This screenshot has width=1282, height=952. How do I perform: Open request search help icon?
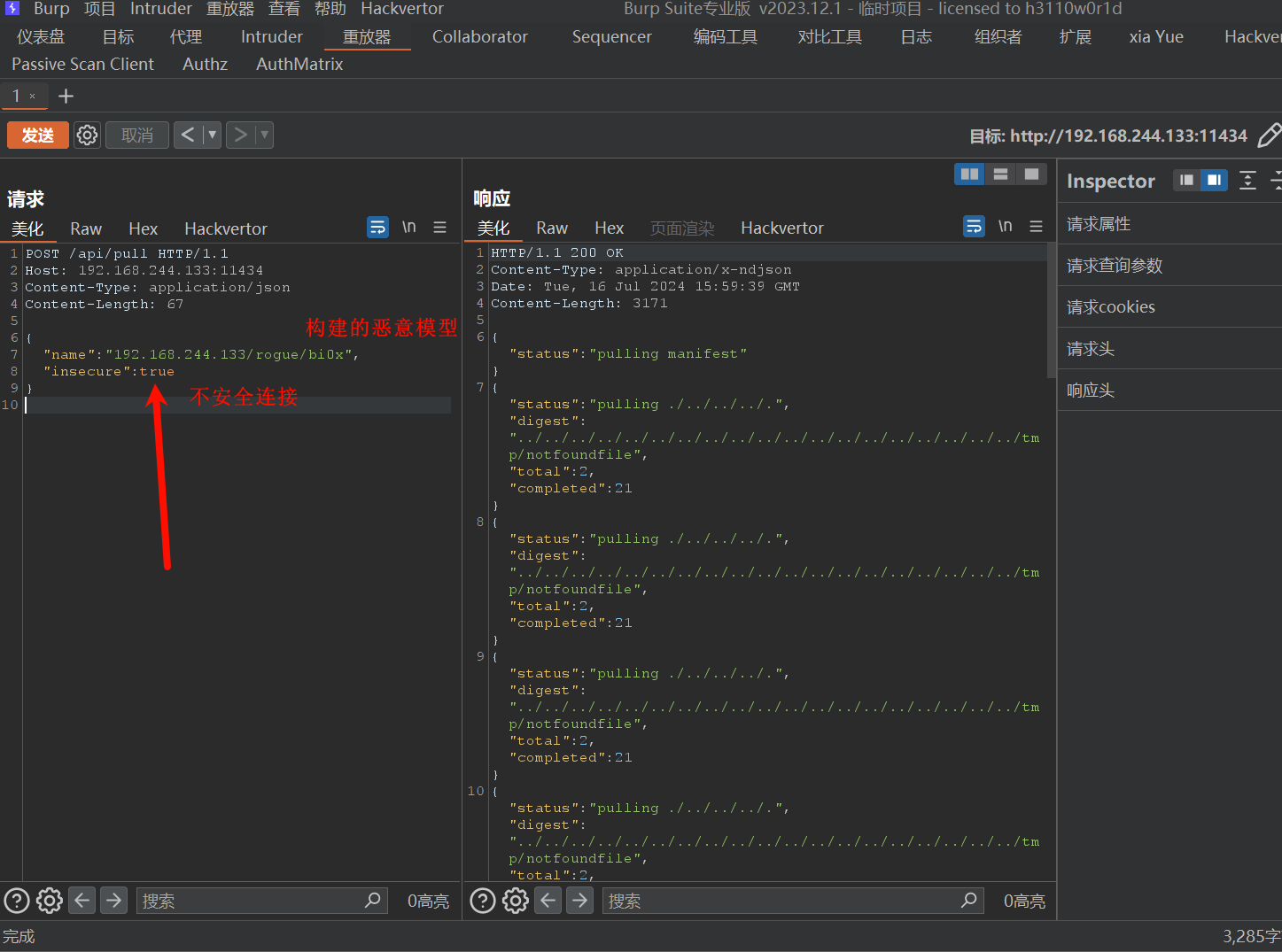17,901
